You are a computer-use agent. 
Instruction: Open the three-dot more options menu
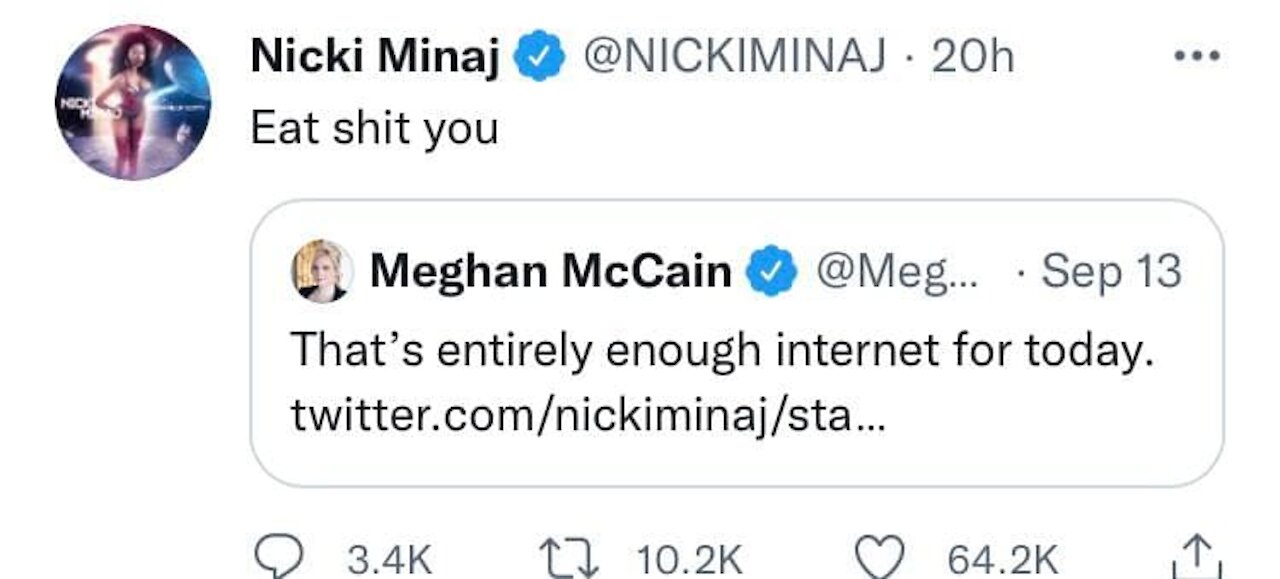click(x=1198, y=57)
